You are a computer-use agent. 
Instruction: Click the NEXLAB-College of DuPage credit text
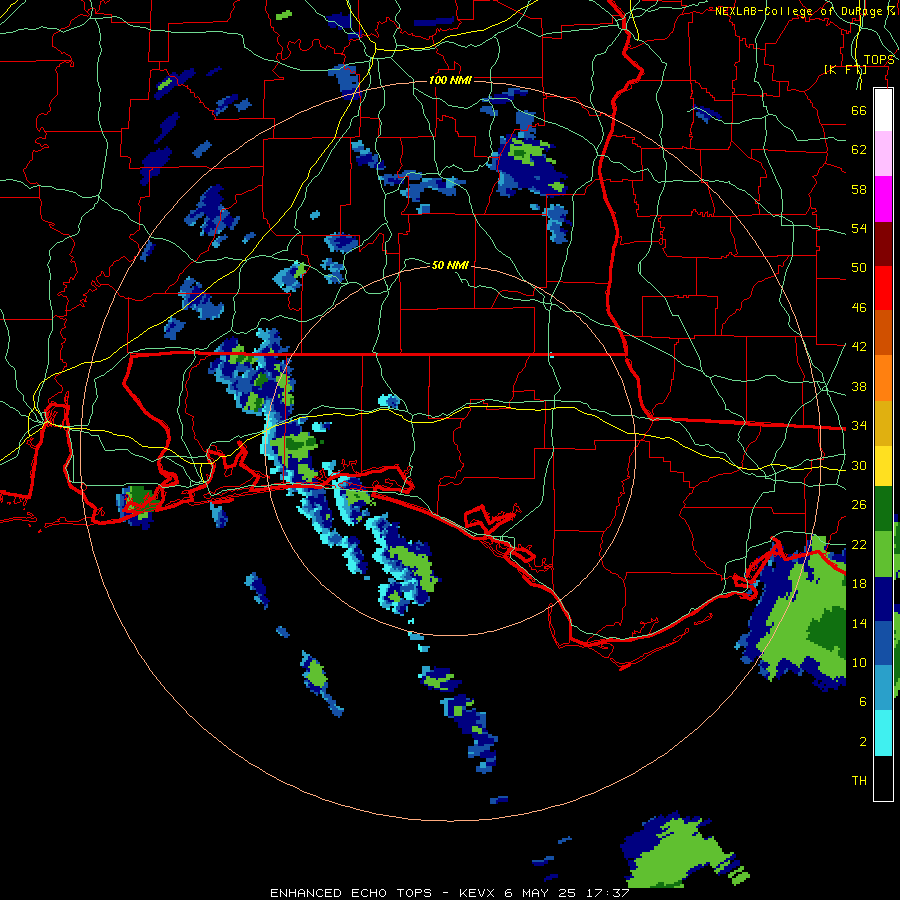[x=805, y=11]
